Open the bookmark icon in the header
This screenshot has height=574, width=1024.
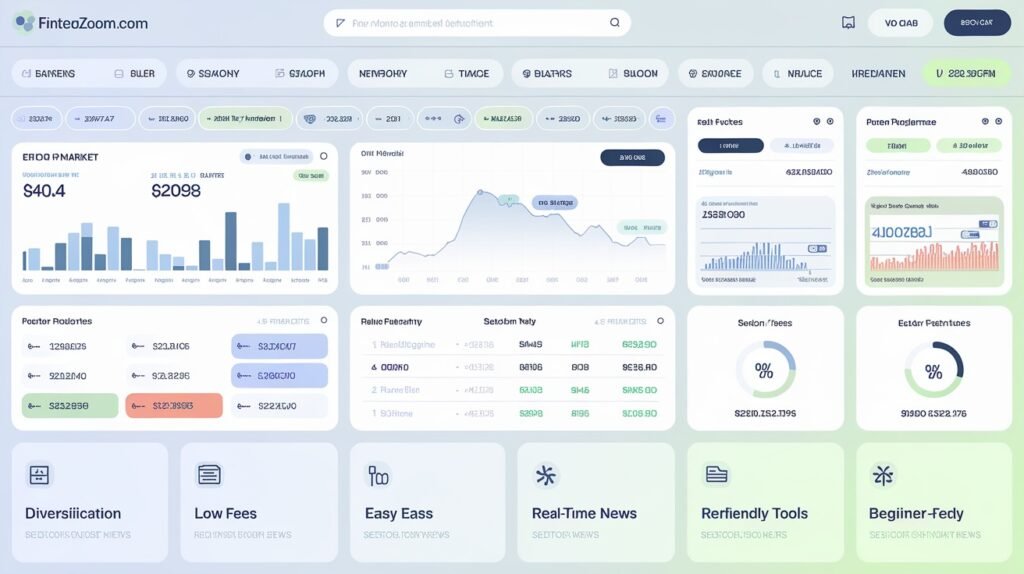[848, 23]
